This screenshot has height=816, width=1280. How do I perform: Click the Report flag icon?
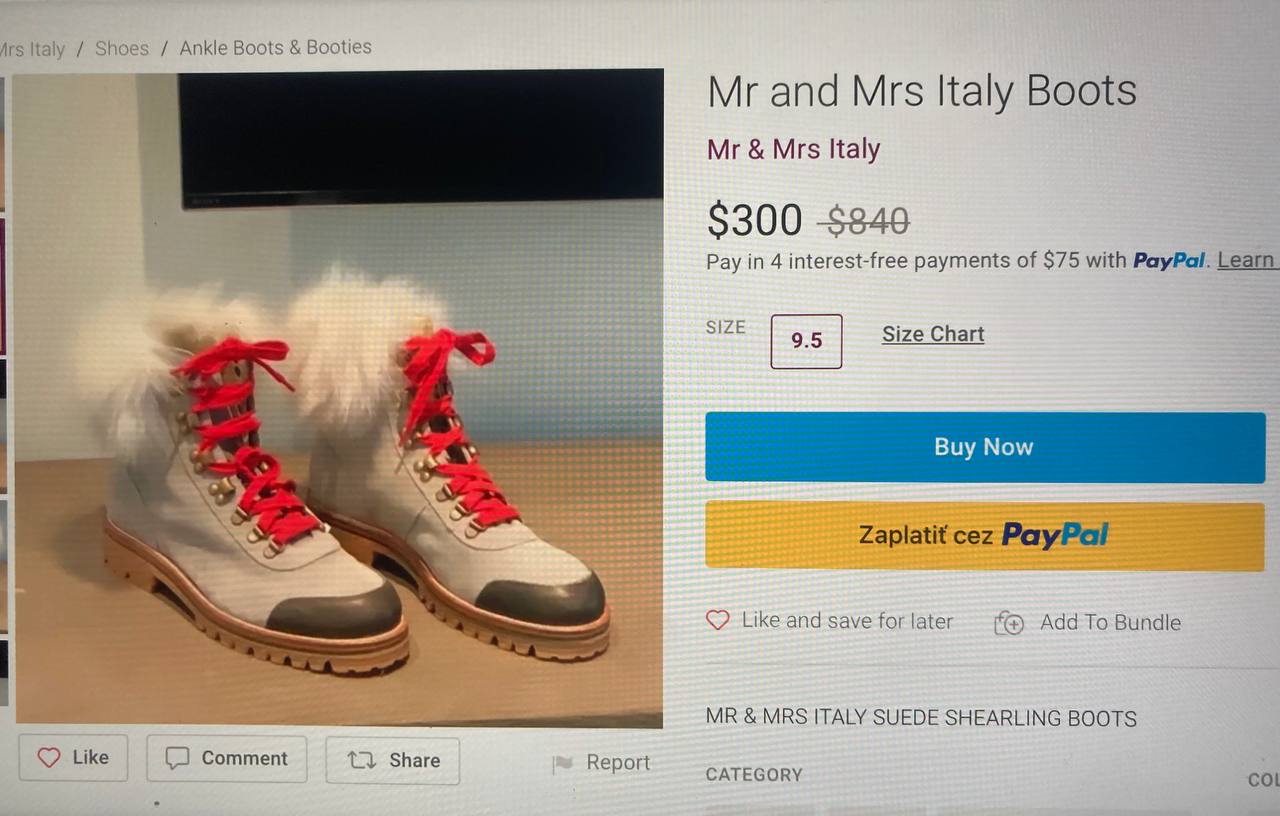563,763
